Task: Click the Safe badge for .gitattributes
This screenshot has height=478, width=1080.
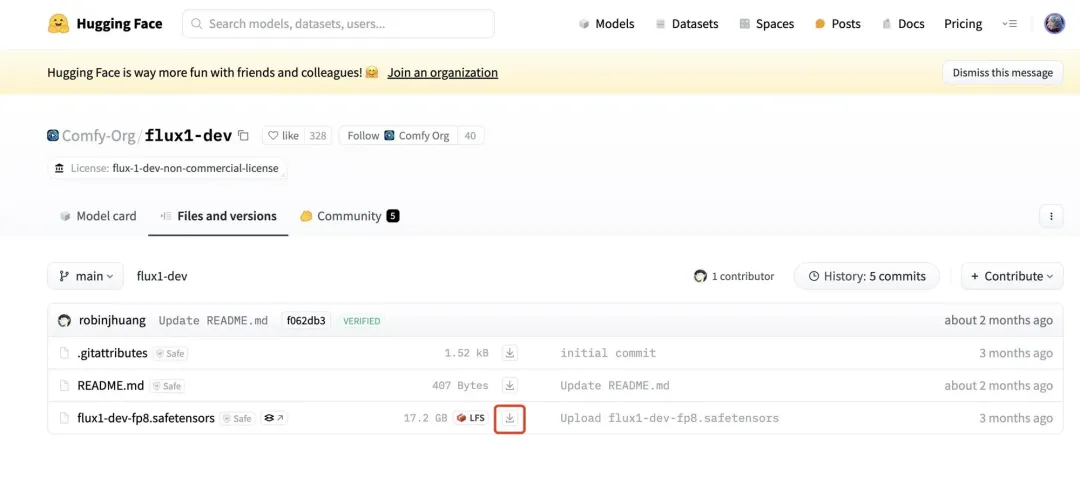Action: (170, 353)
